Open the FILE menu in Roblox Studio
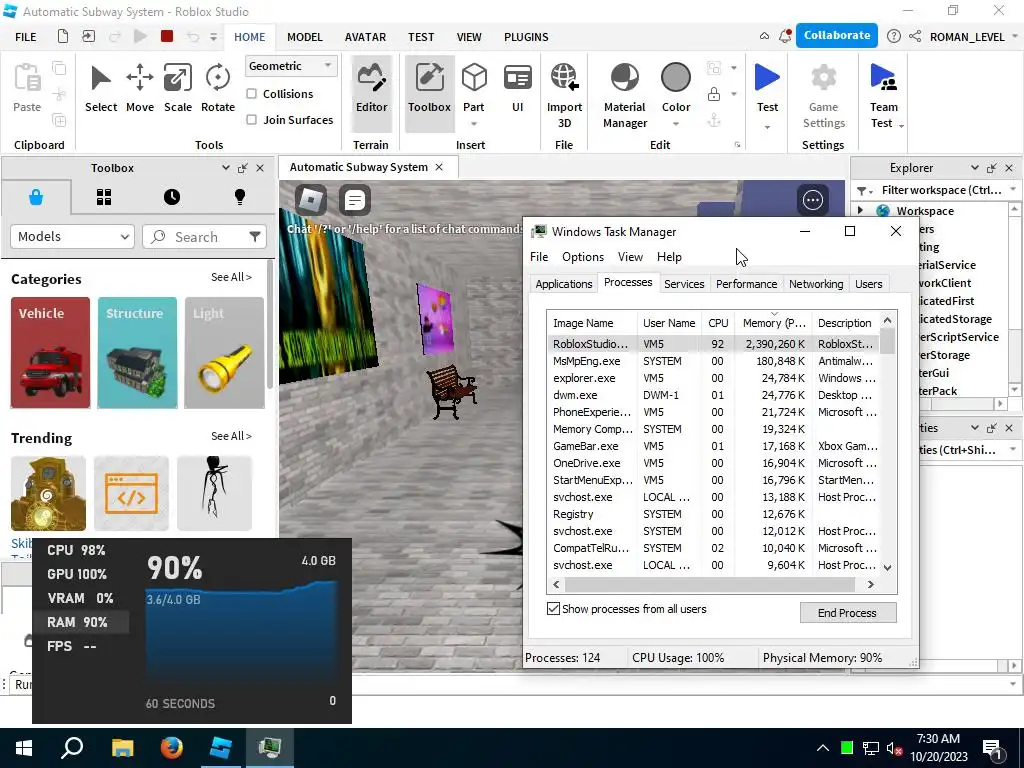 pos(25,37)
